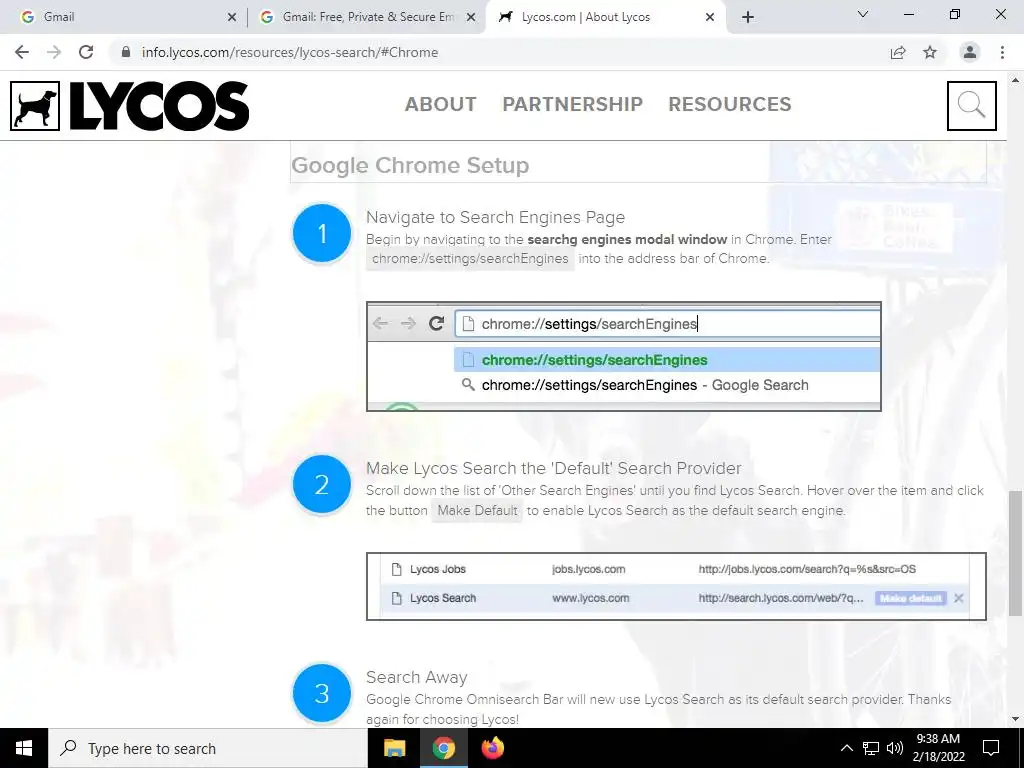The width and height of the screenshot is (1024, 768).
Task: Click the taskbar search box
Action: coord(208,748)
